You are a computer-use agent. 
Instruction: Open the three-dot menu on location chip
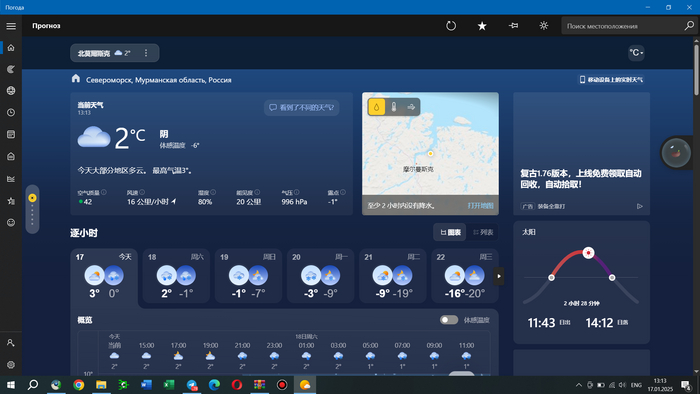tap(146, 53)
